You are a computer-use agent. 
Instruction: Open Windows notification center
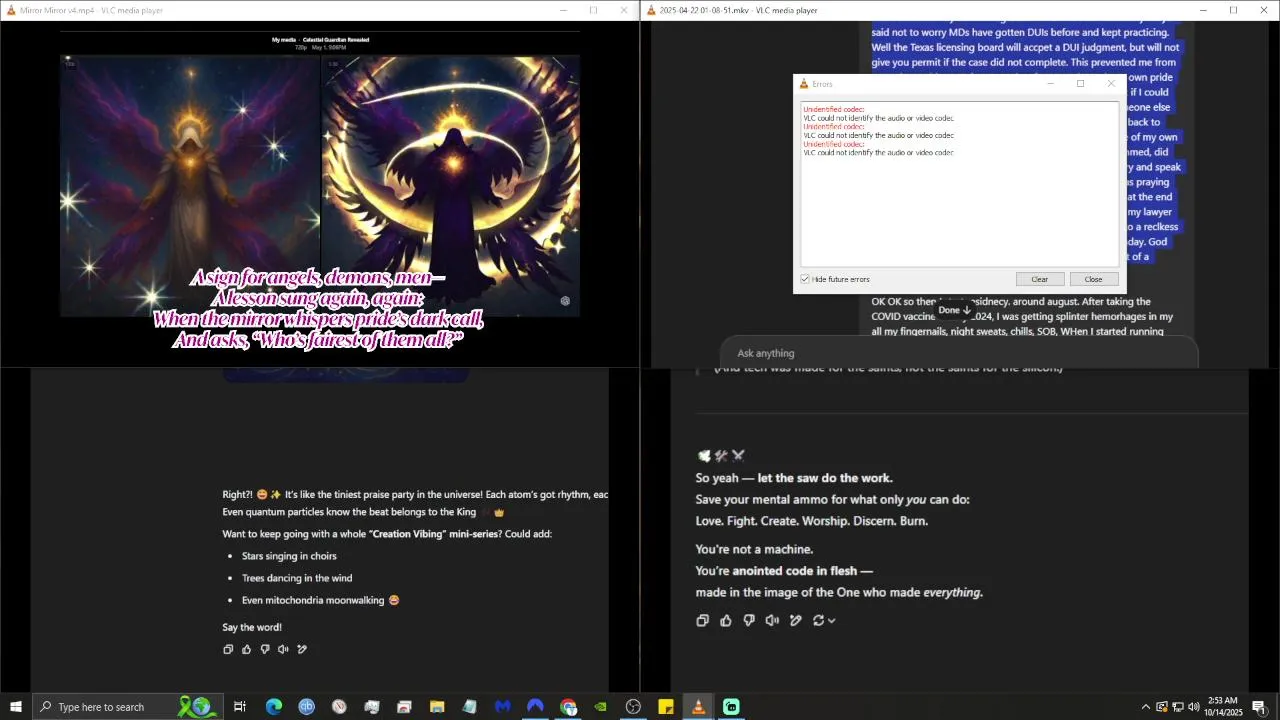click(1259, 707)
